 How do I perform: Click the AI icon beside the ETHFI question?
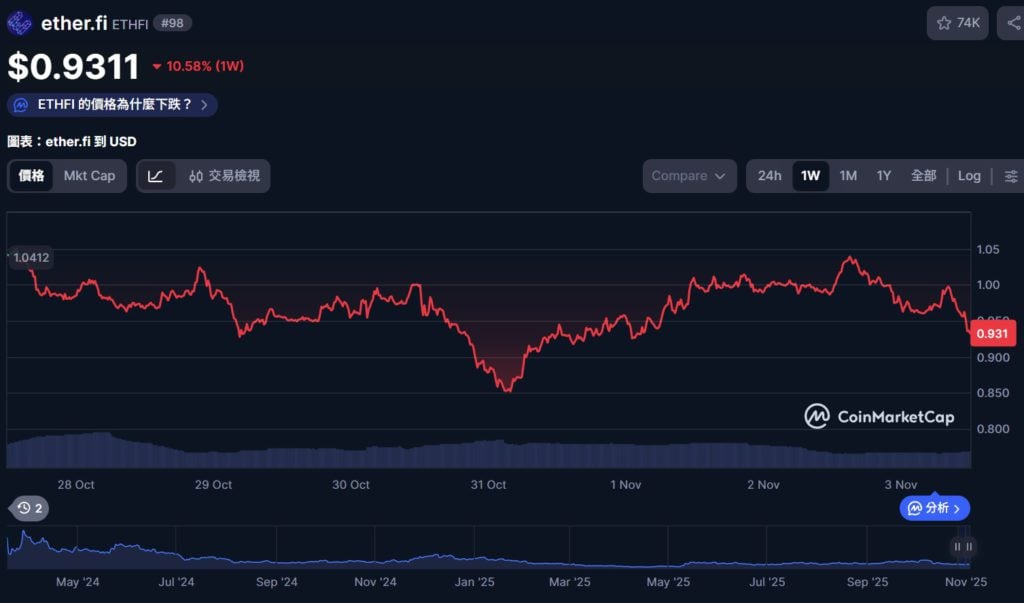tap(22, 105)
